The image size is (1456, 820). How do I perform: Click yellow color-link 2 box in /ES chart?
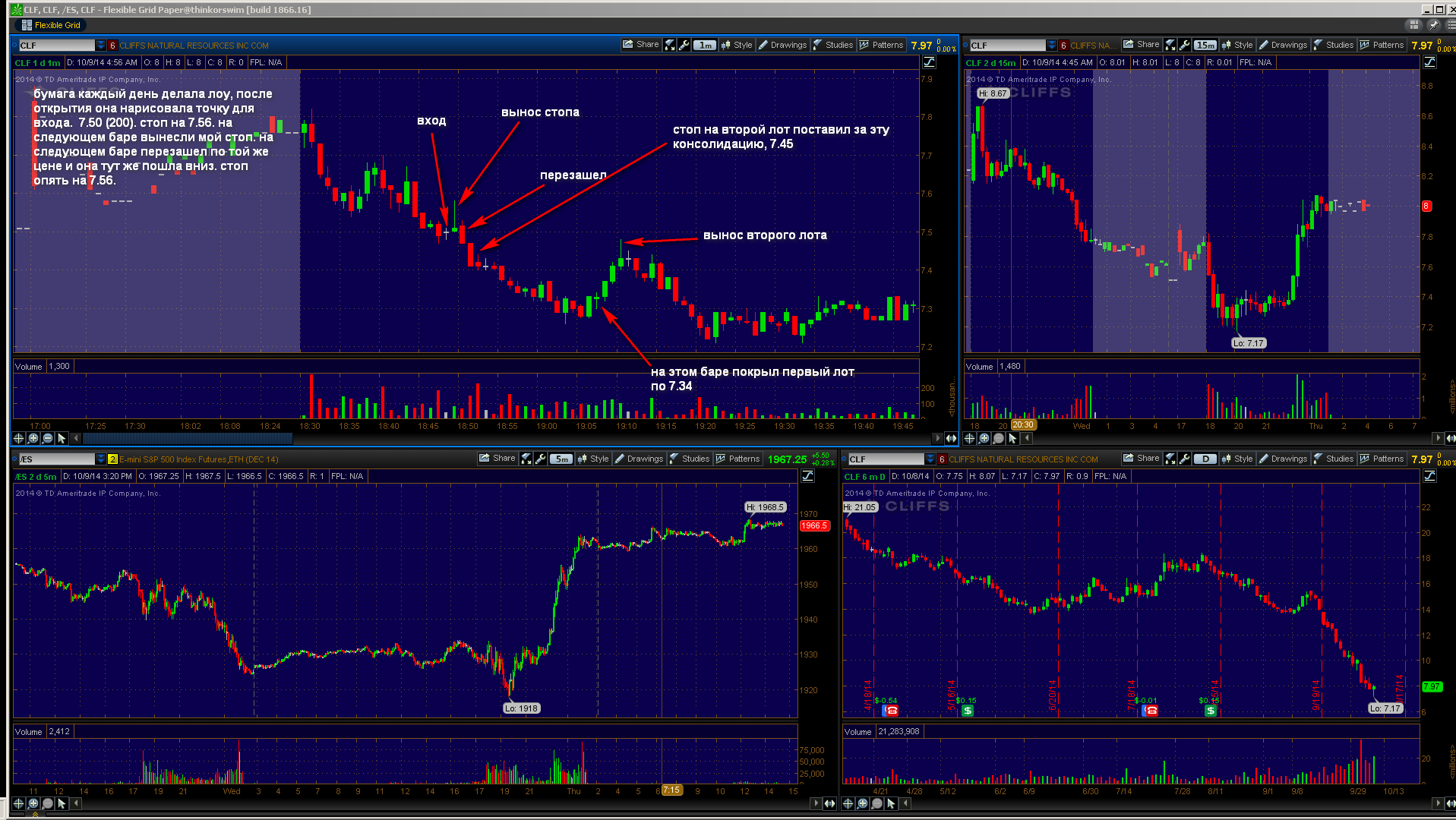(112, 459)
